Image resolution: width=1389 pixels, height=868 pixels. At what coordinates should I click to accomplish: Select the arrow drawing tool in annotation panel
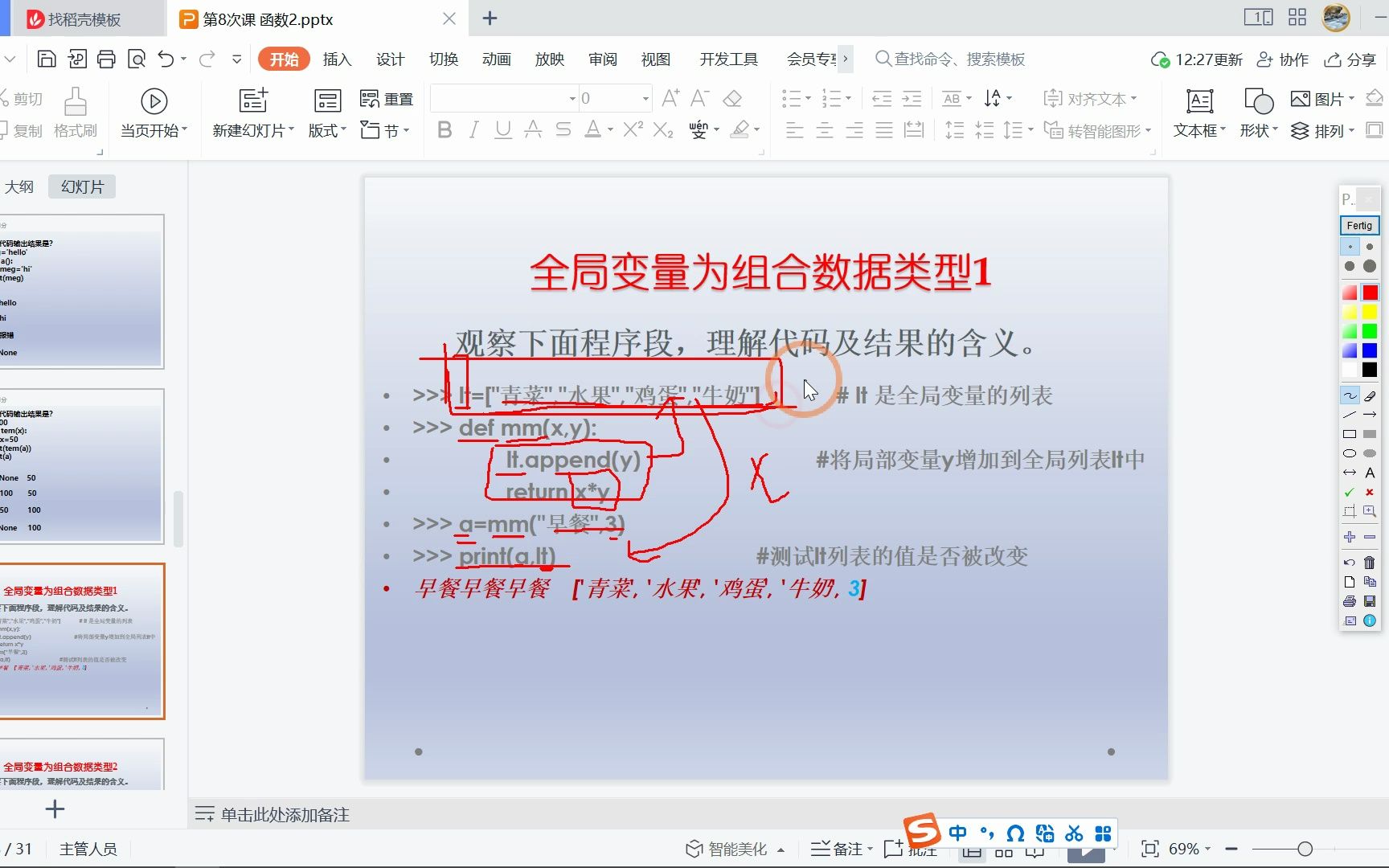point(1370,415)
